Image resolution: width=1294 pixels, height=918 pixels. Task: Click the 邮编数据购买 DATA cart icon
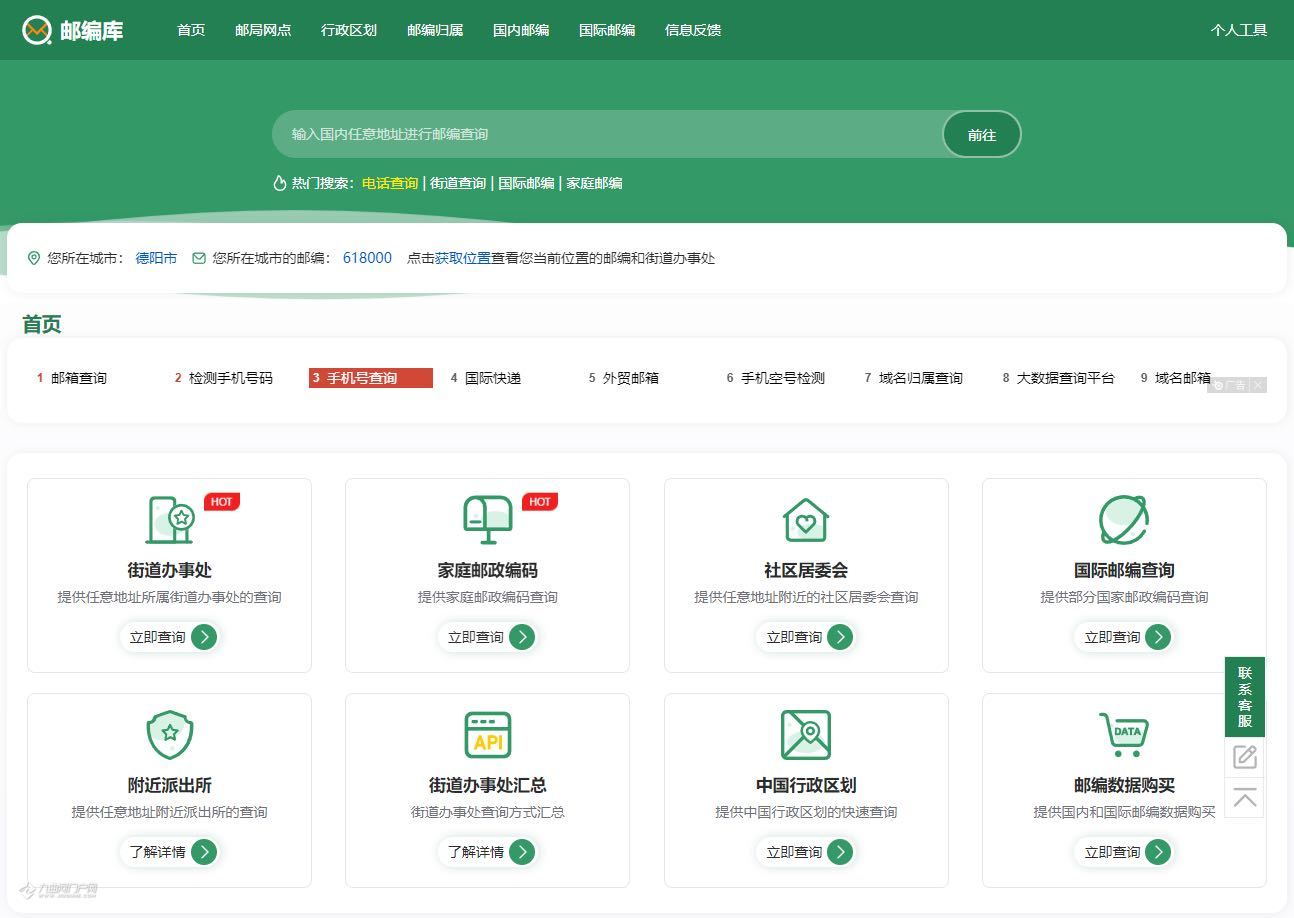click(x=1124, y=735)
